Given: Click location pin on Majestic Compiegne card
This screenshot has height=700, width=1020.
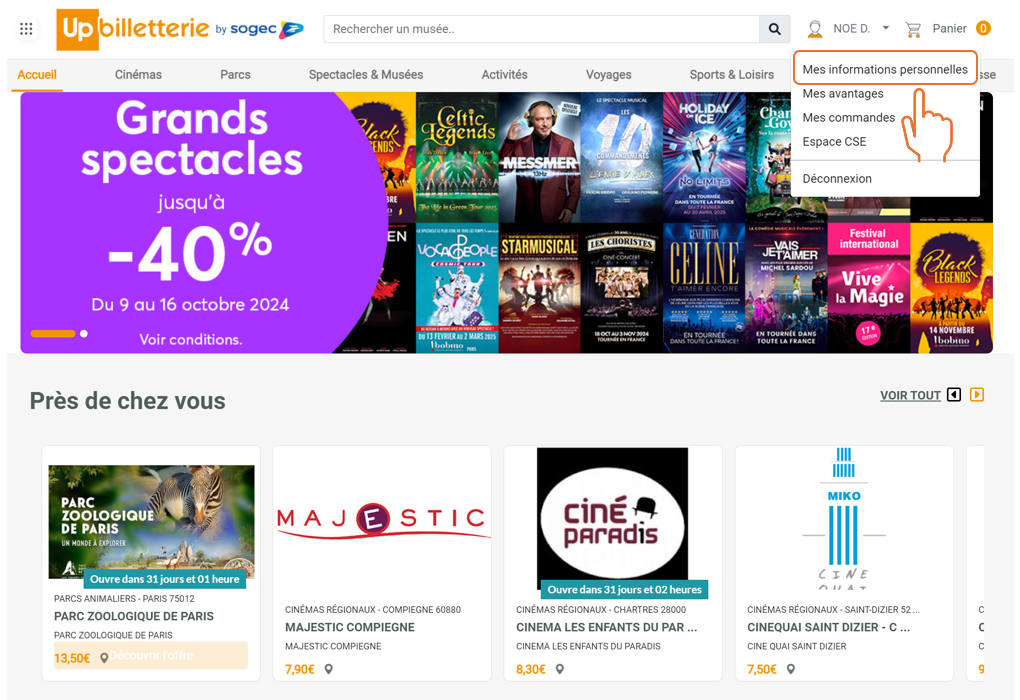Looking at the screenshot, I should click(329, 669).
